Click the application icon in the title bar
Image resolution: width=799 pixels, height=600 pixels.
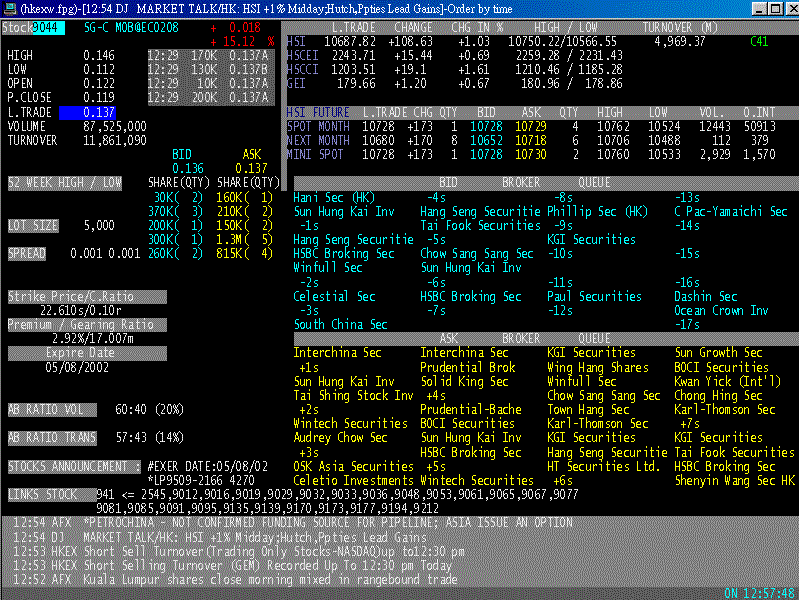click(10, 9)
